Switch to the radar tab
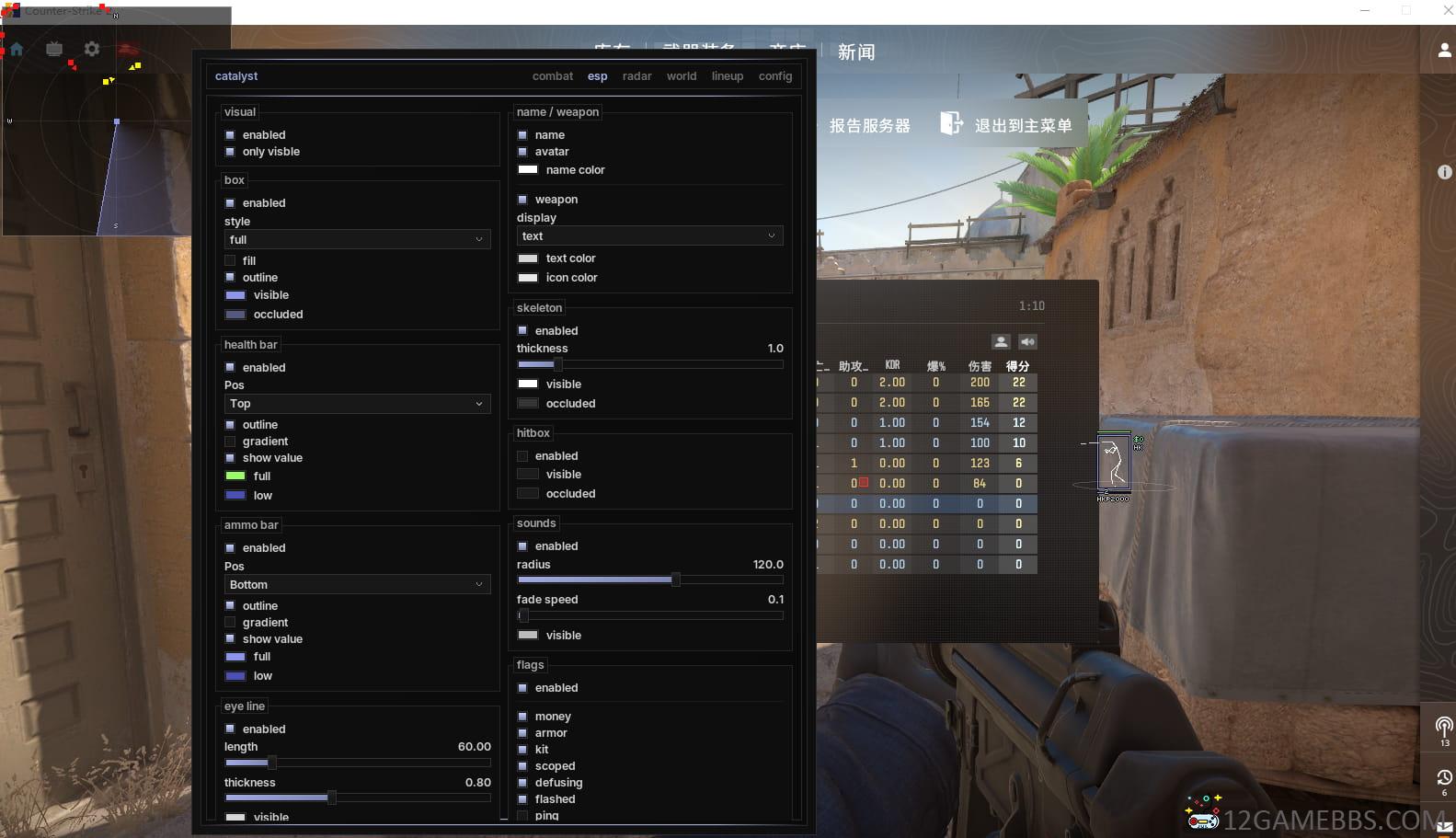This screenshot has width=1456, height=838. 637,76
